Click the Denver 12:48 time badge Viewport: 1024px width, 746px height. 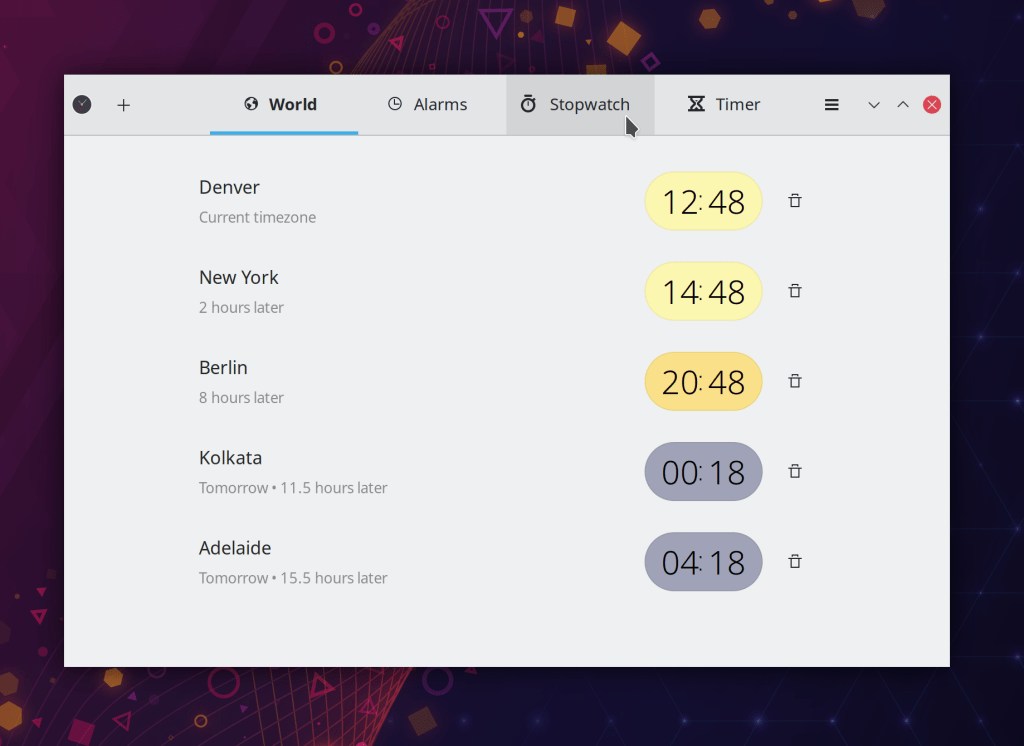pyautogui.click(x=703, y=202)
